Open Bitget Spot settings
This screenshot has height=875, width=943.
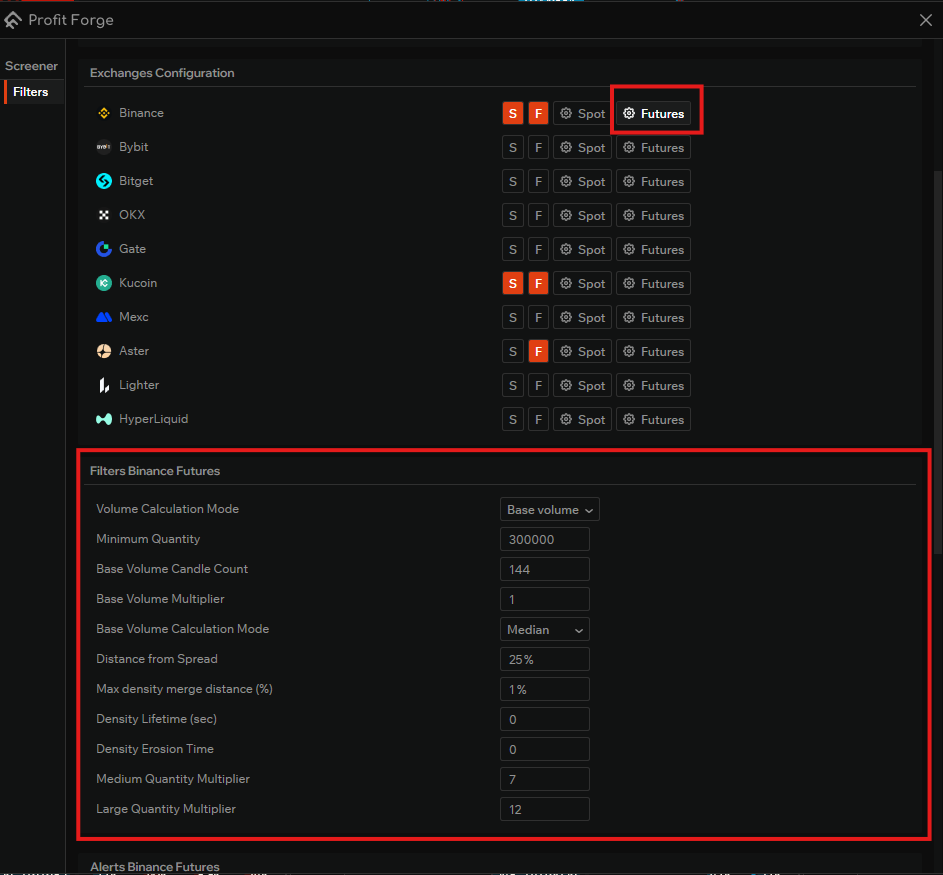click(582, 182)
